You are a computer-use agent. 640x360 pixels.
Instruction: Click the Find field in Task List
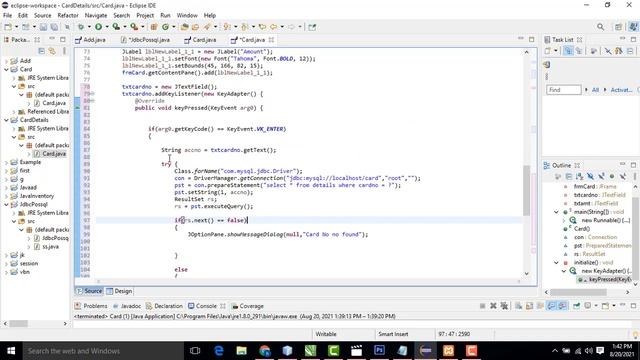tap(563, 90)
